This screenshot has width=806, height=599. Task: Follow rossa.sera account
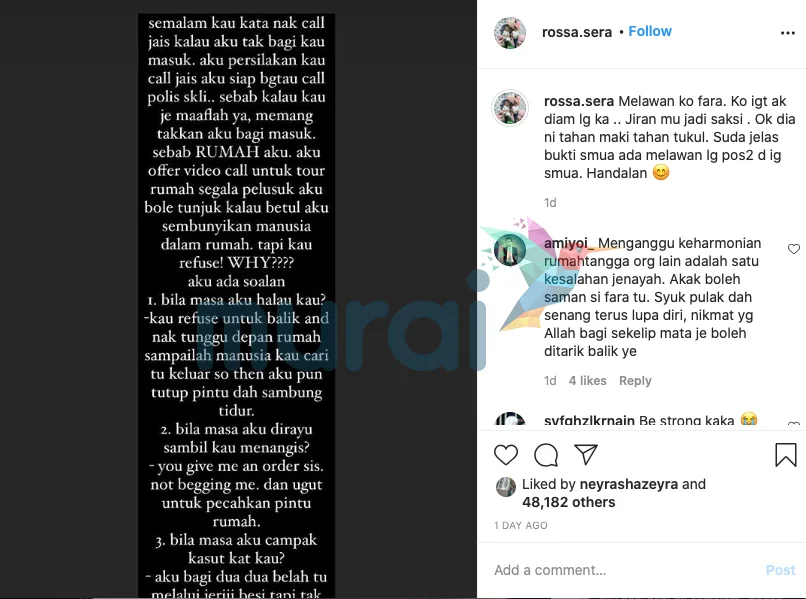tap(650, 31)
